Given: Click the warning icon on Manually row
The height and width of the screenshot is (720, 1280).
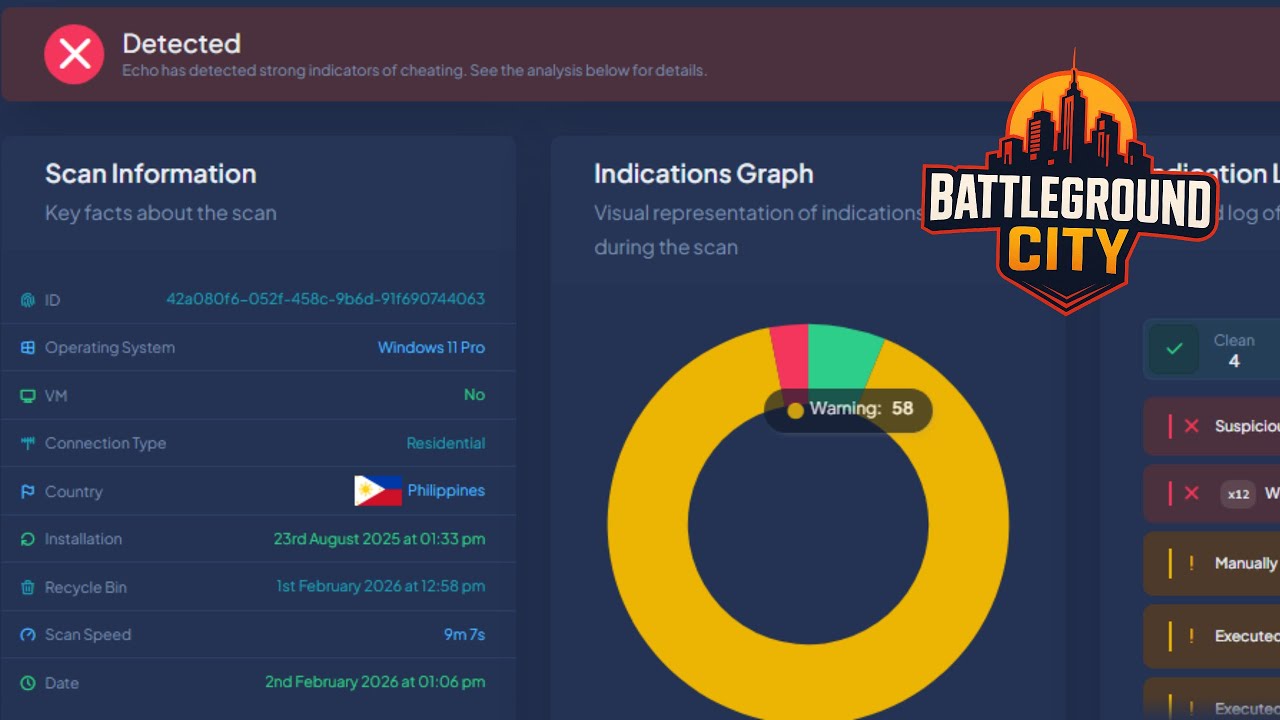Looking at the screenshot, I should click(x=1191, y=563).
